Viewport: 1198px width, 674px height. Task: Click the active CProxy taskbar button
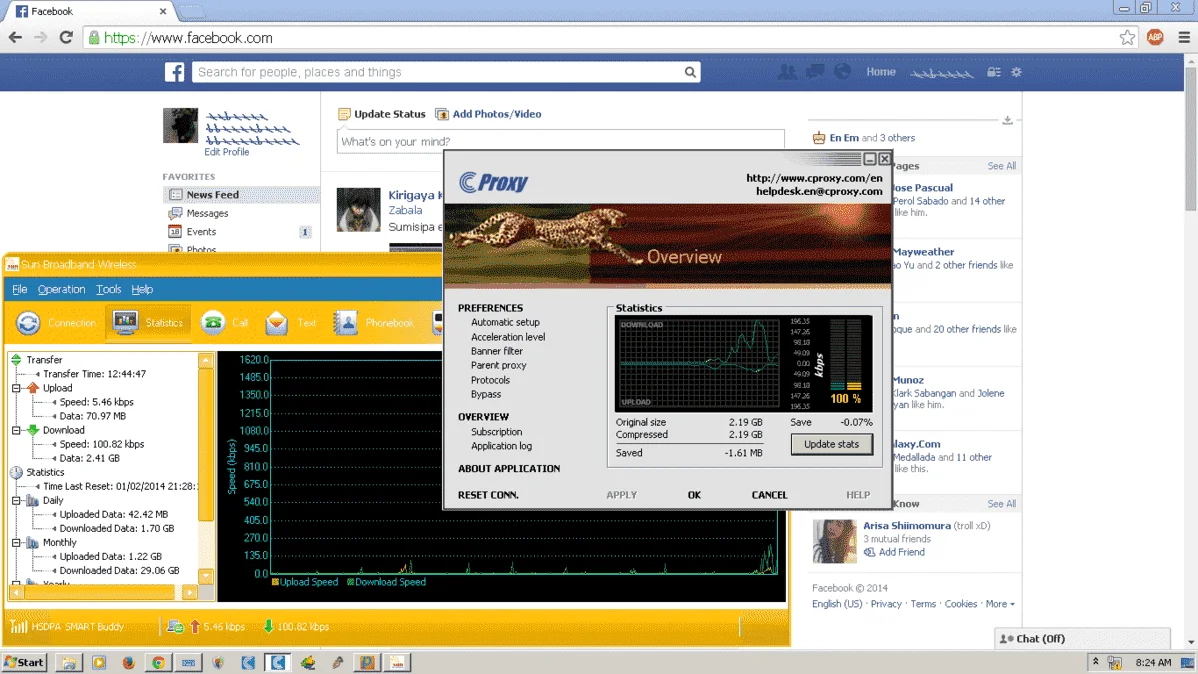point(278,663)
